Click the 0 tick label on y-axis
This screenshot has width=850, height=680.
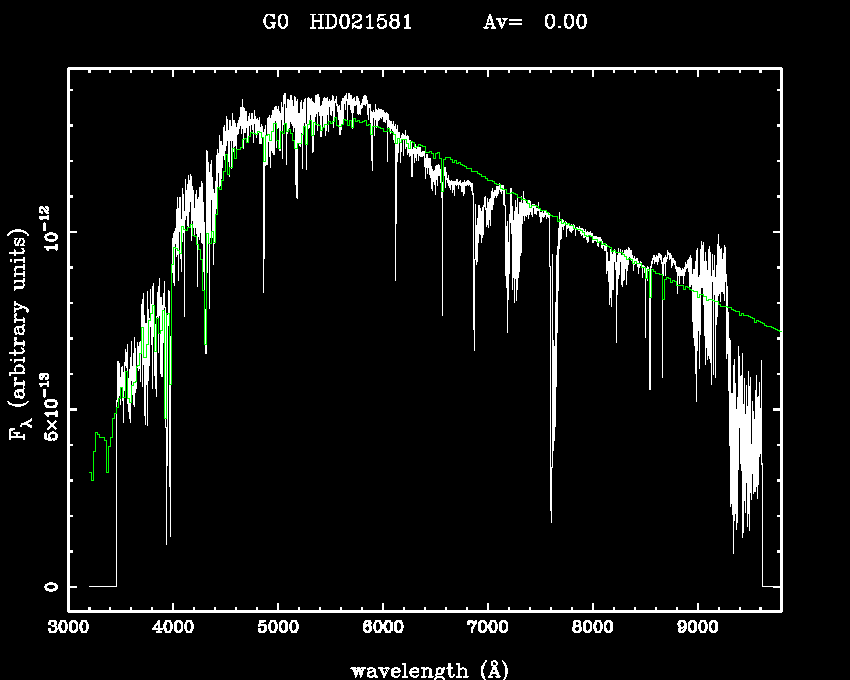pos(49,587)
